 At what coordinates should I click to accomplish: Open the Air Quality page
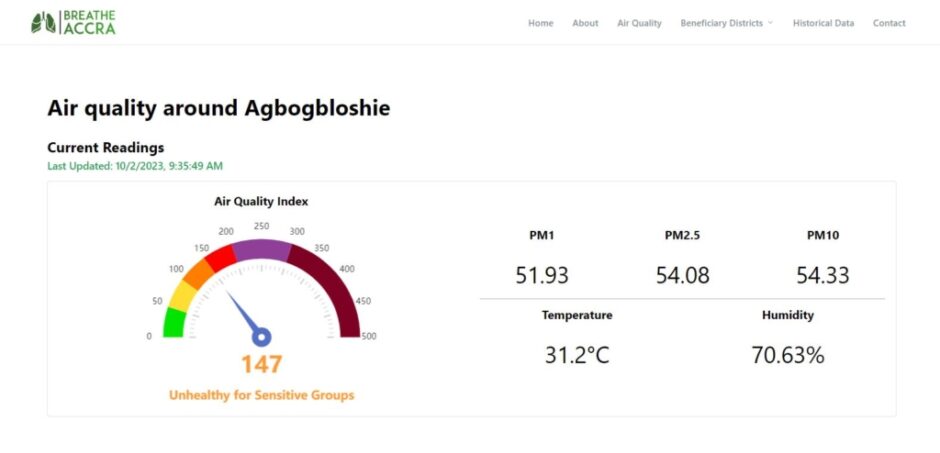point(639,23)
